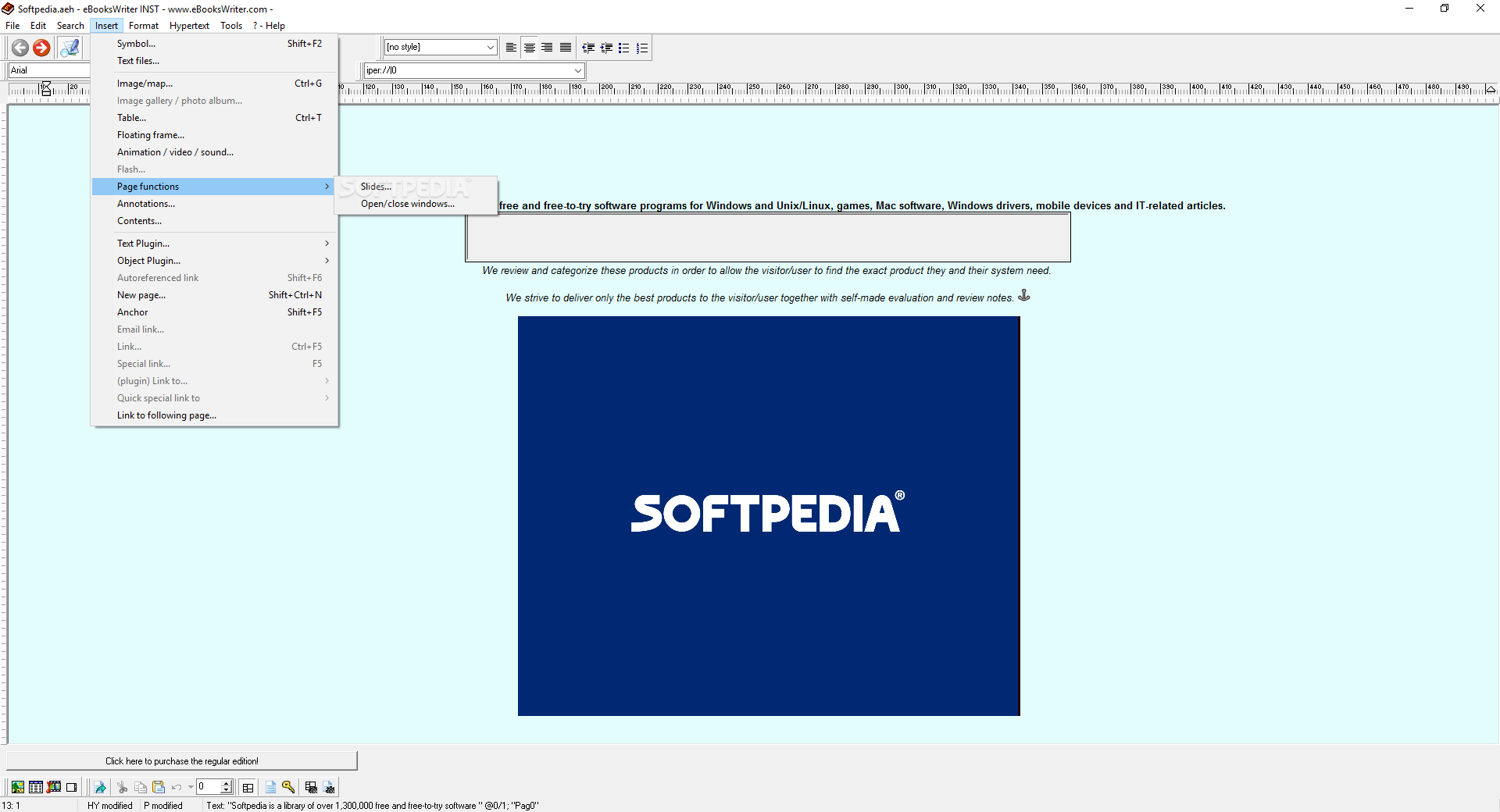
Task: Expand the Object Plugin submenu arrow
Action: [x=327, y=261]
